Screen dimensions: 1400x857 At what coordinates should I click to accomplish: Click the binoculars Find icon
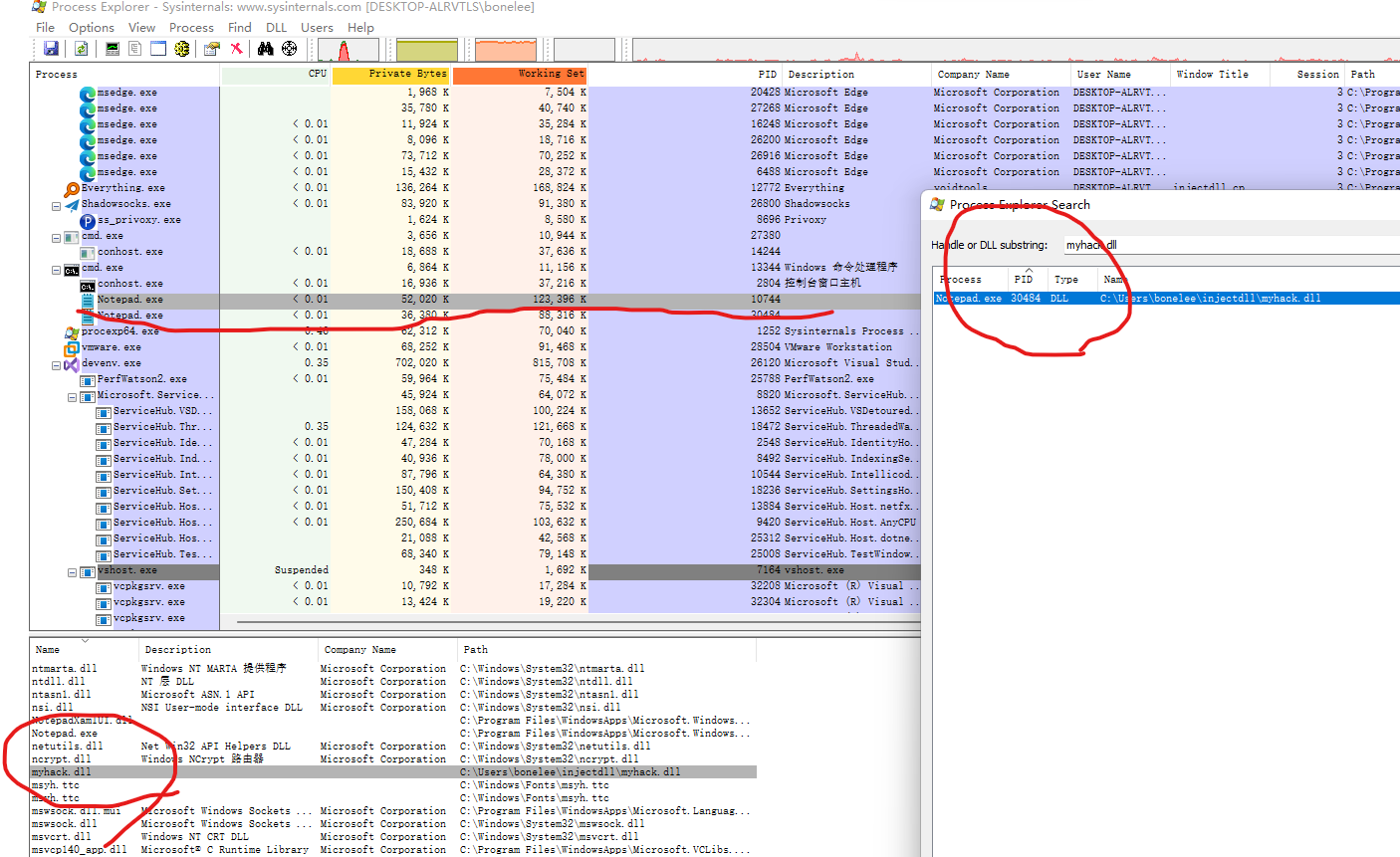coord(265,49)
